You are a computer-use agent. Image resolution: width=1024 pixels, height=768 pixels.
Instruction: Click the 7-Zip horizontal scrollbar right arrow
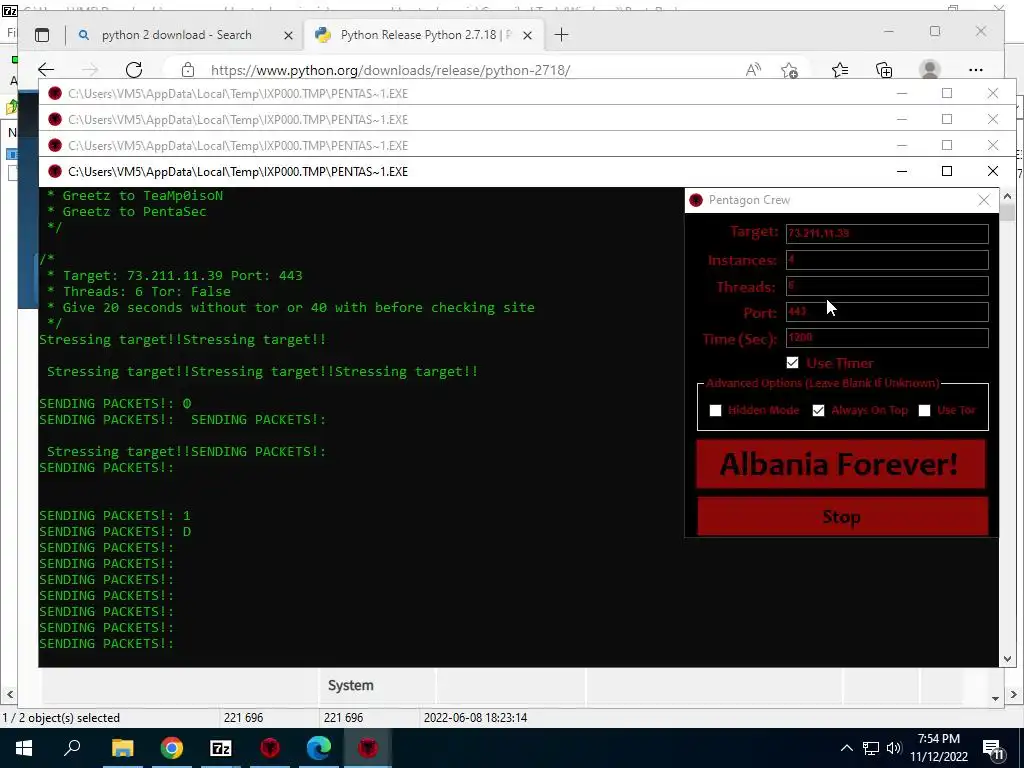coord(1014,696)
